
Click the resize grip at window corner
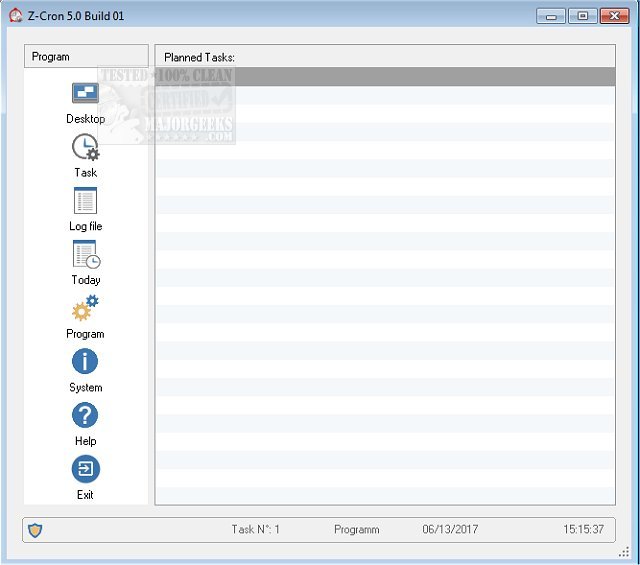[x=624, y=552]
